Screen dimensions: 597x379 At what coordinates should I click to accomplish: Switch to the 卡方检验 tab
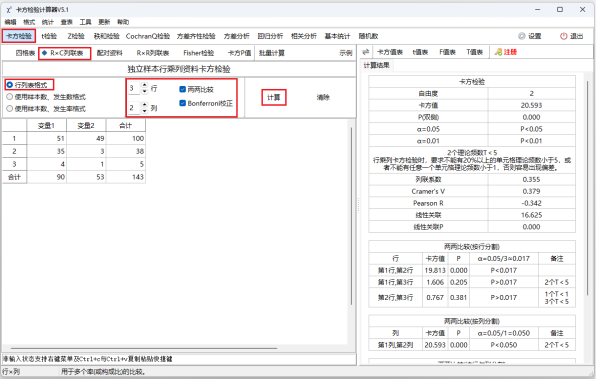[19, 36]
